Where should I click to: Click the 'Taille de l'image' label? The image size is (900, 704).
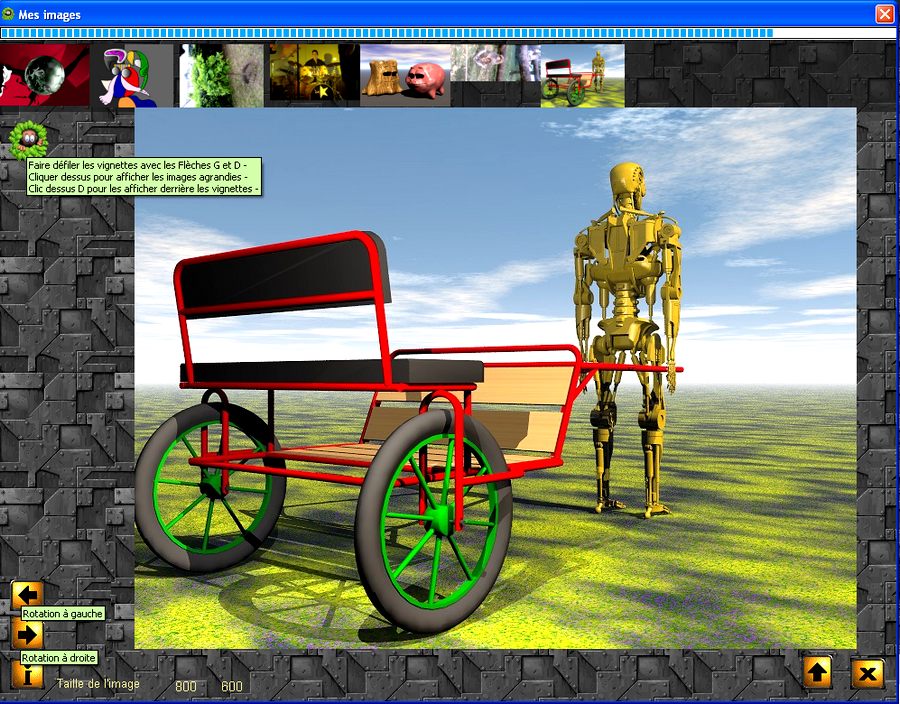(x=98, y=684)
